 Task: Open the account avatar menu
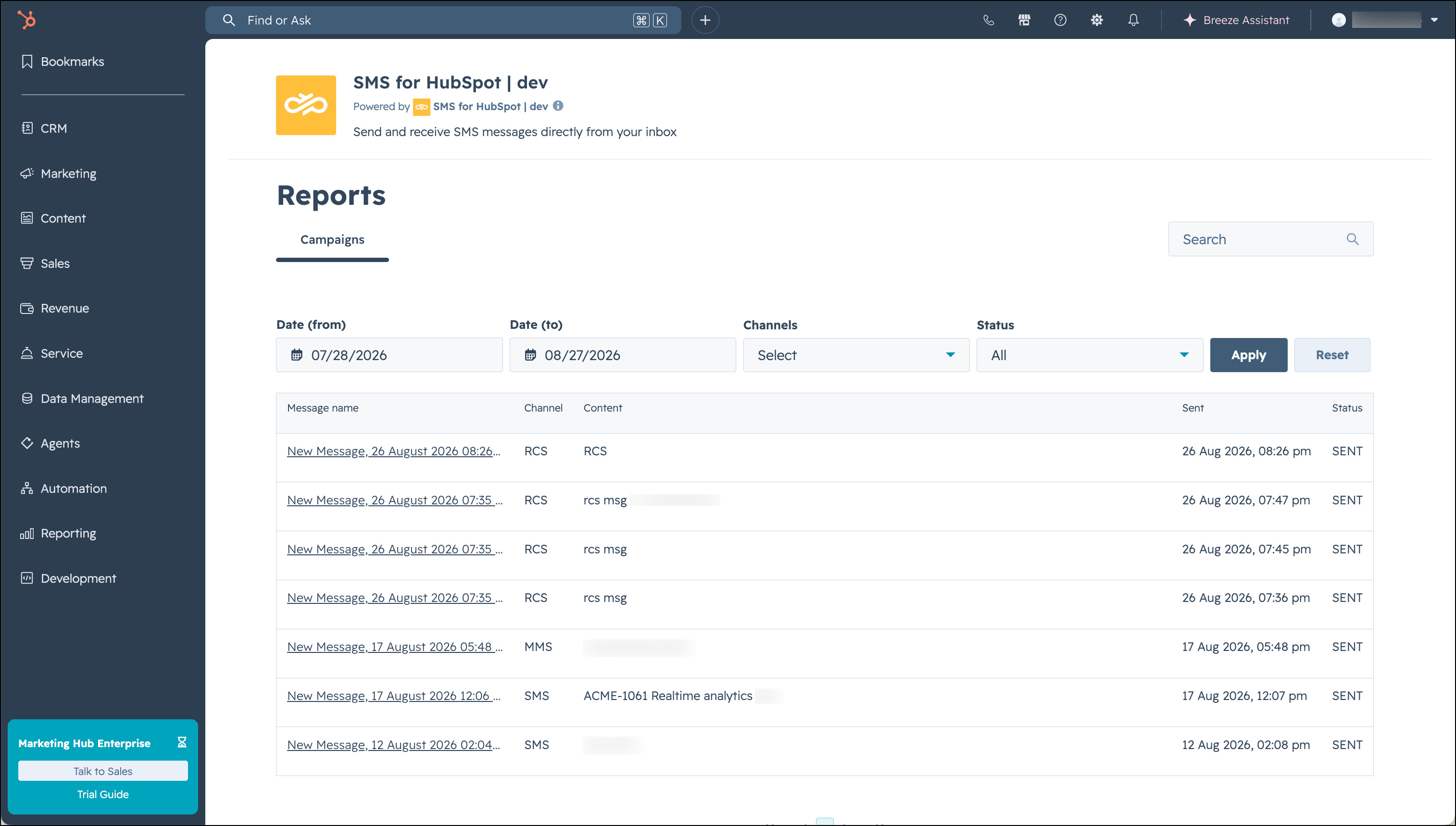[x=1385, y=20]
